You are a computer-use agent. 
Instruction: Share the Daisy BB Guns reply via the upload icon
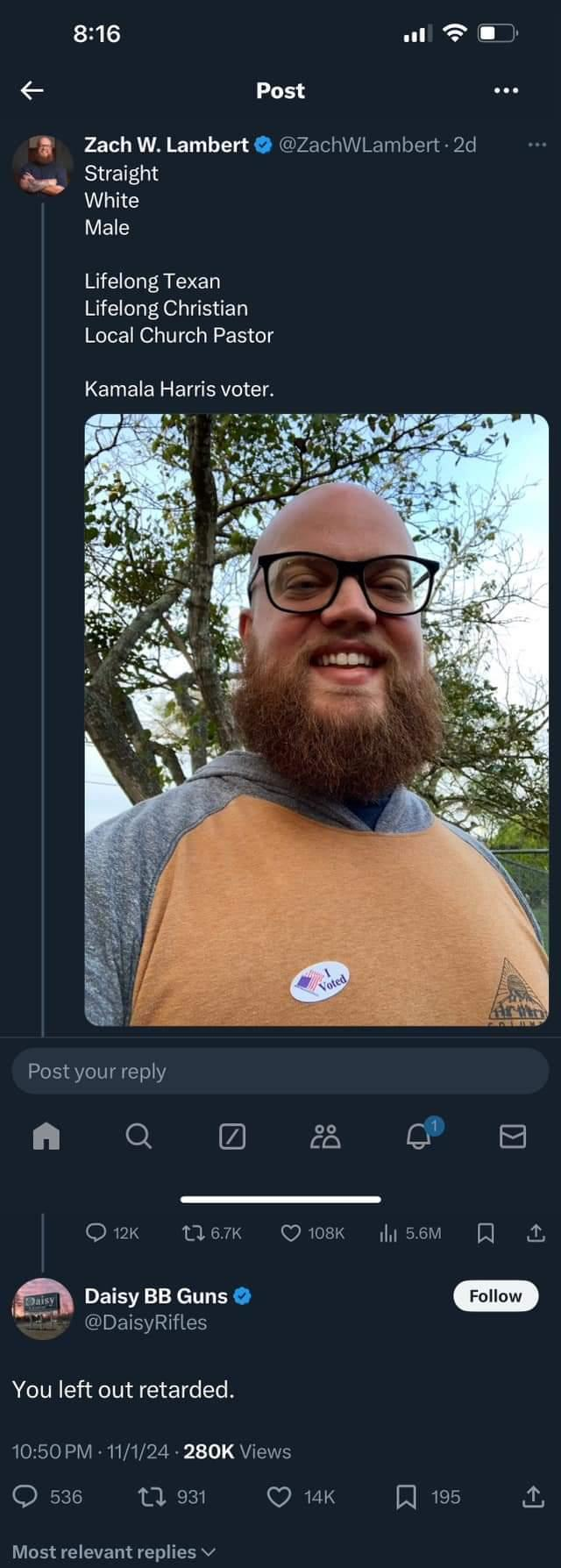click(x=533, y=1496)
